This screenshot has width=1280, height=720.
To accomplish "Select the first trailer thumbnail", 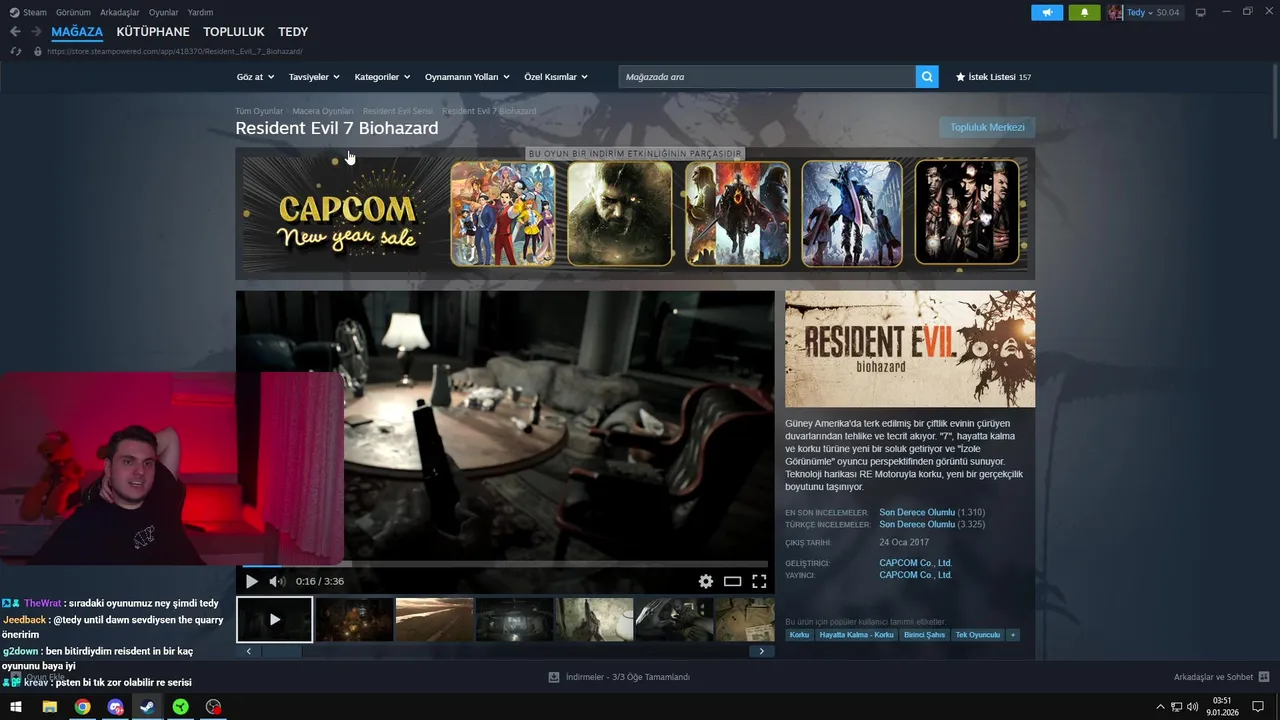I will coord(275,620).
